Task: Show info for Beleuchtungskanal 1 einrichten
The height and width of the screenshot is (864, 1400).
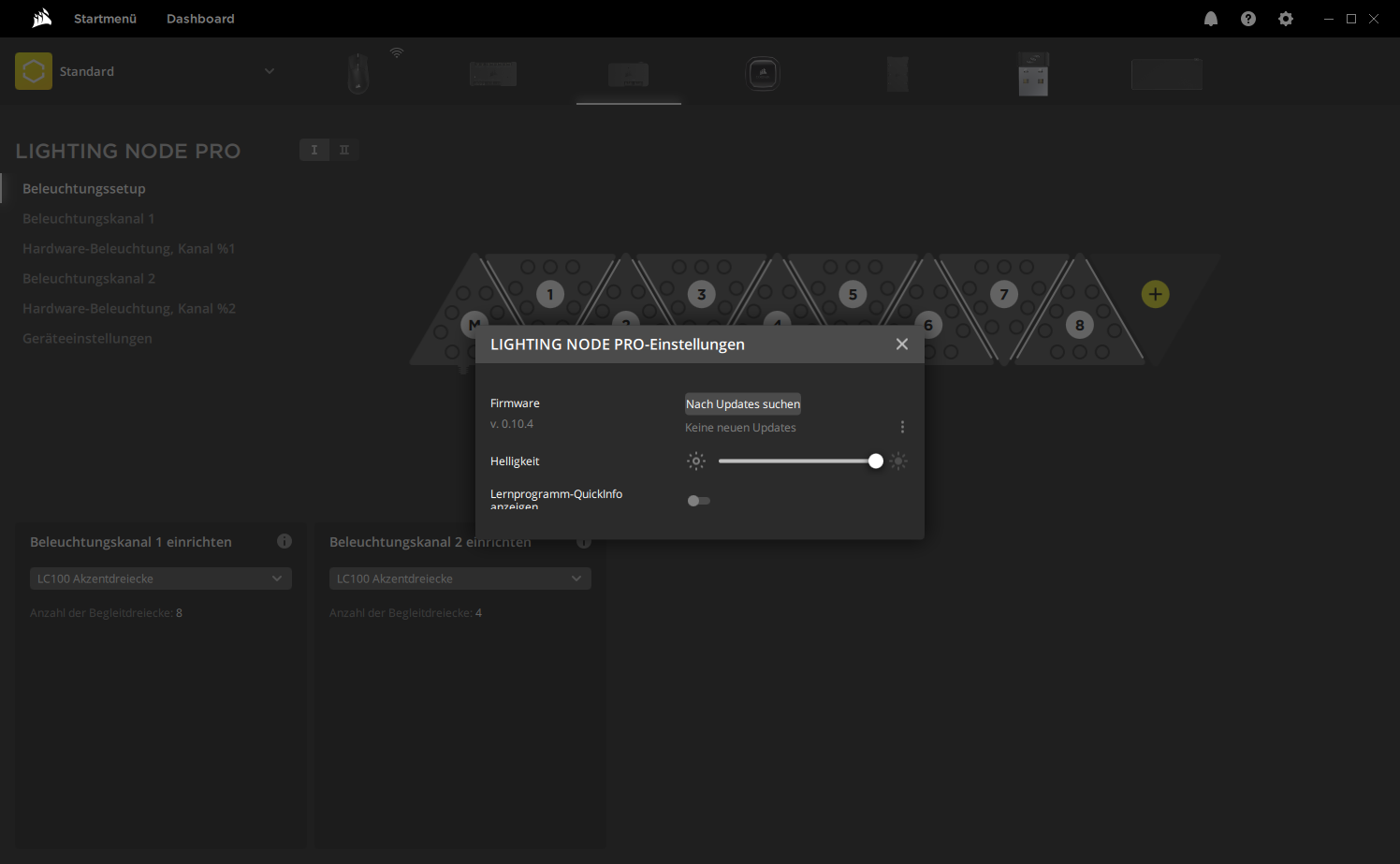Action: [284, 541]
